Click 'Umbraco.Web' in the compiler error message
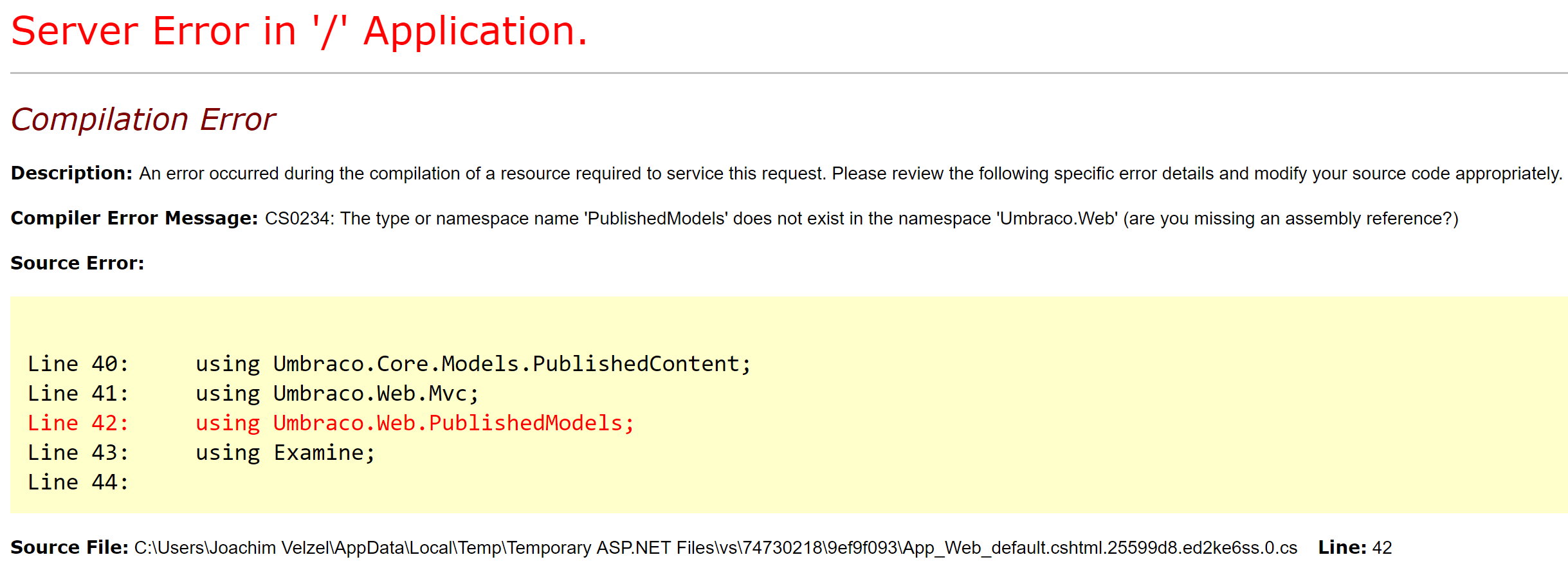 1057,219
